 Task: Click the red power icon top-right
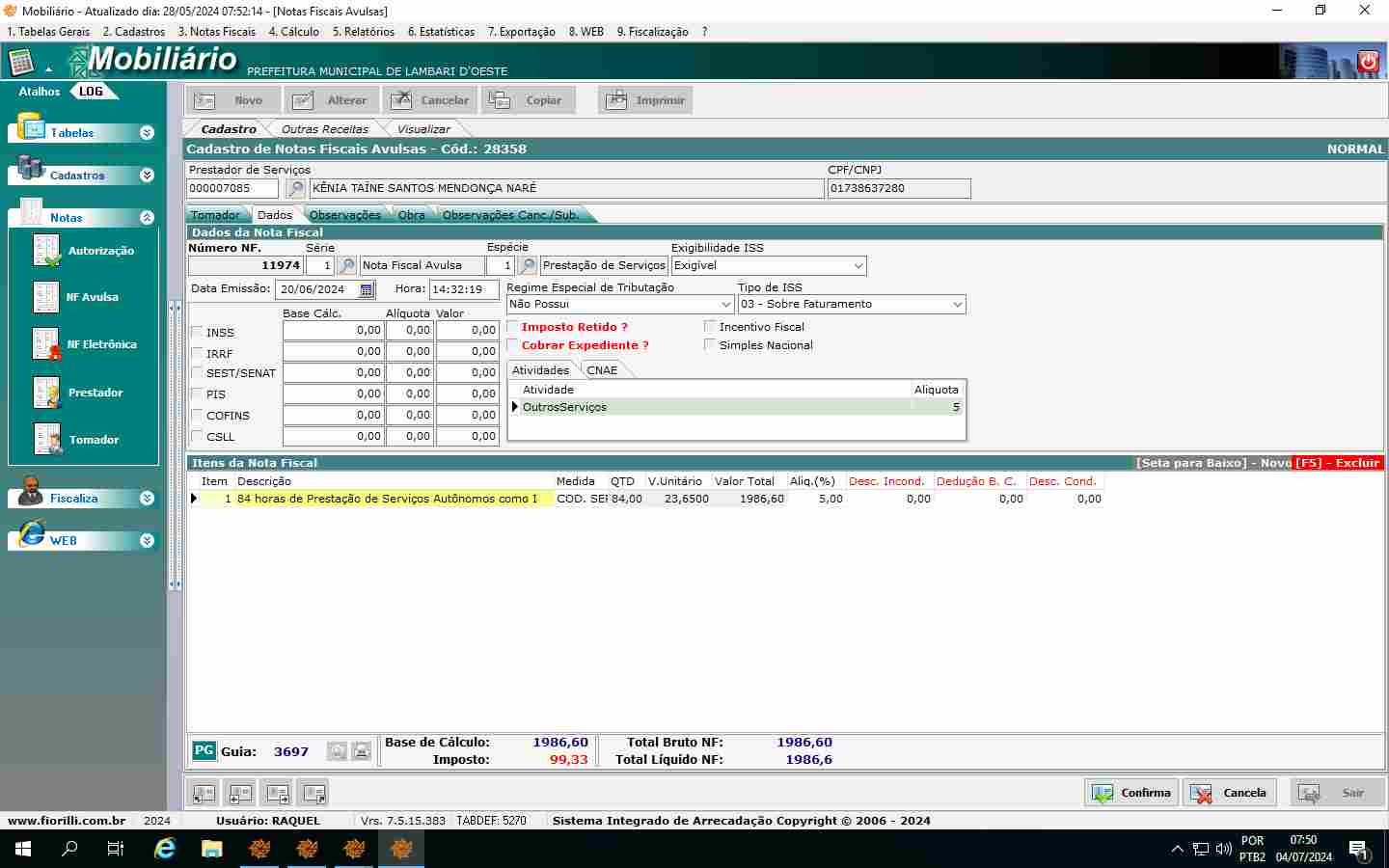[1368, 62]
